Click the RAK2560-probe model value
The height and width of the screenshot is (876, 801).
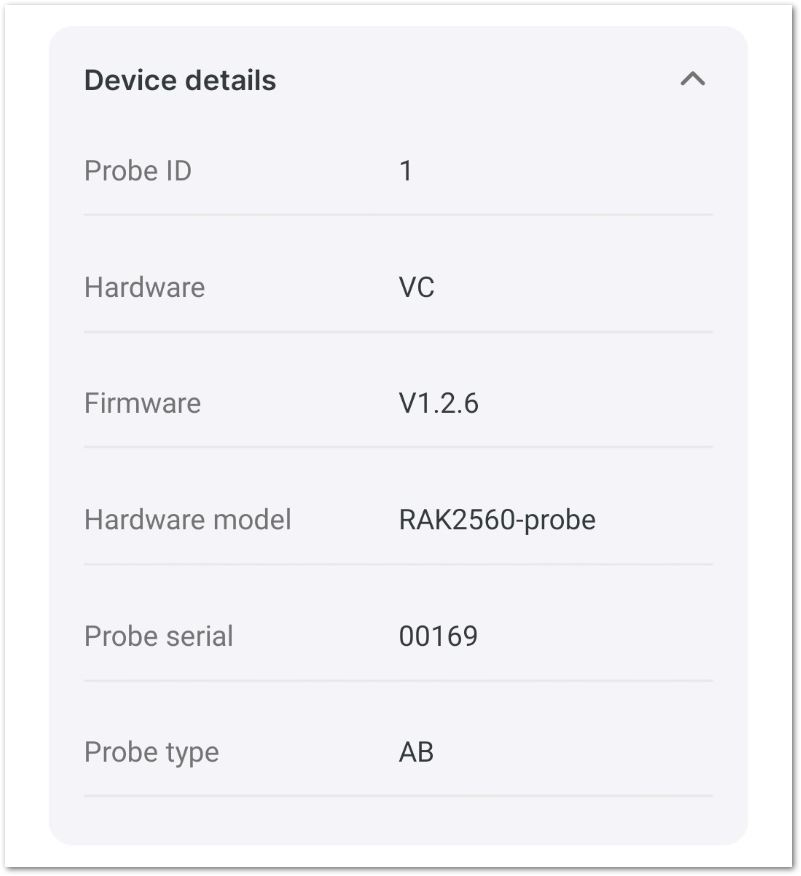[x=497, y=520]
